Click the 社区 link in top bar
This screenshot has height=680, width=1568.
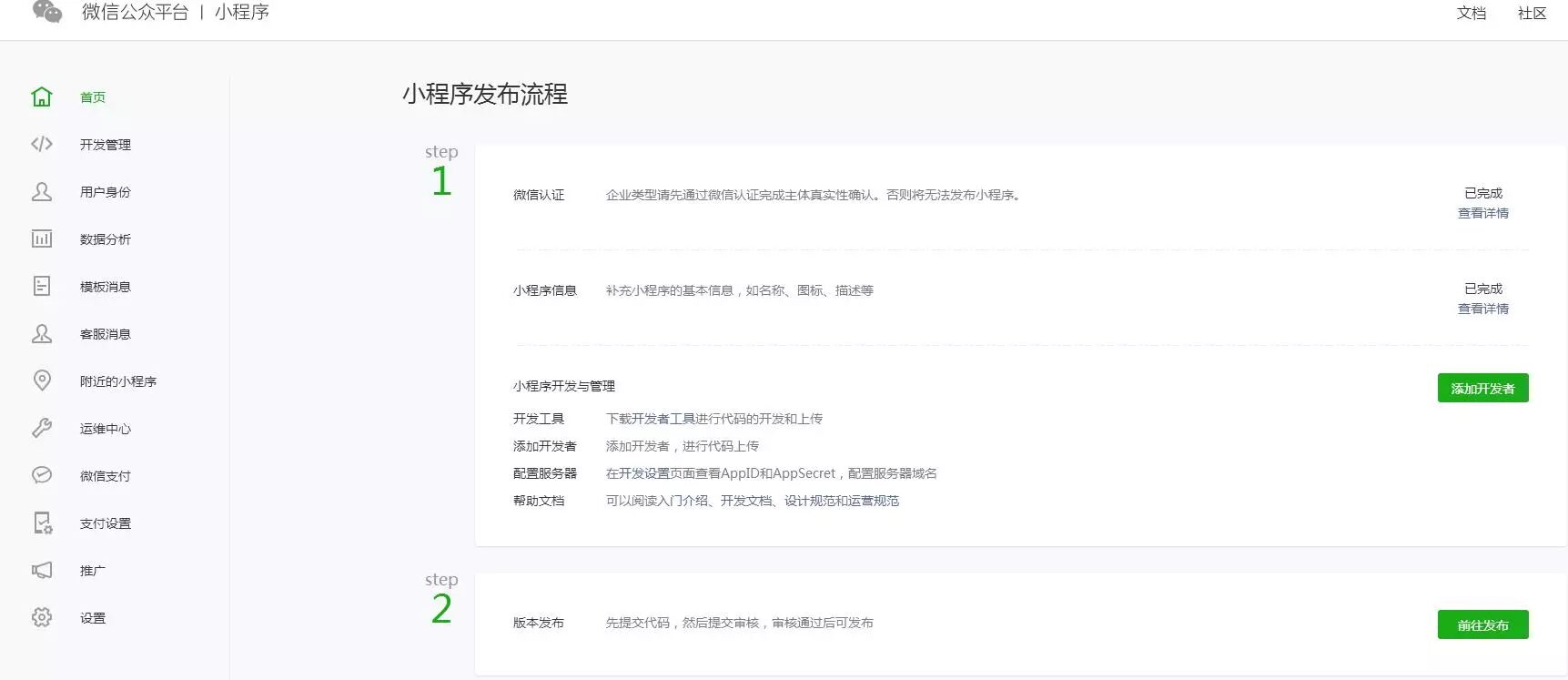pos(1533,13)
